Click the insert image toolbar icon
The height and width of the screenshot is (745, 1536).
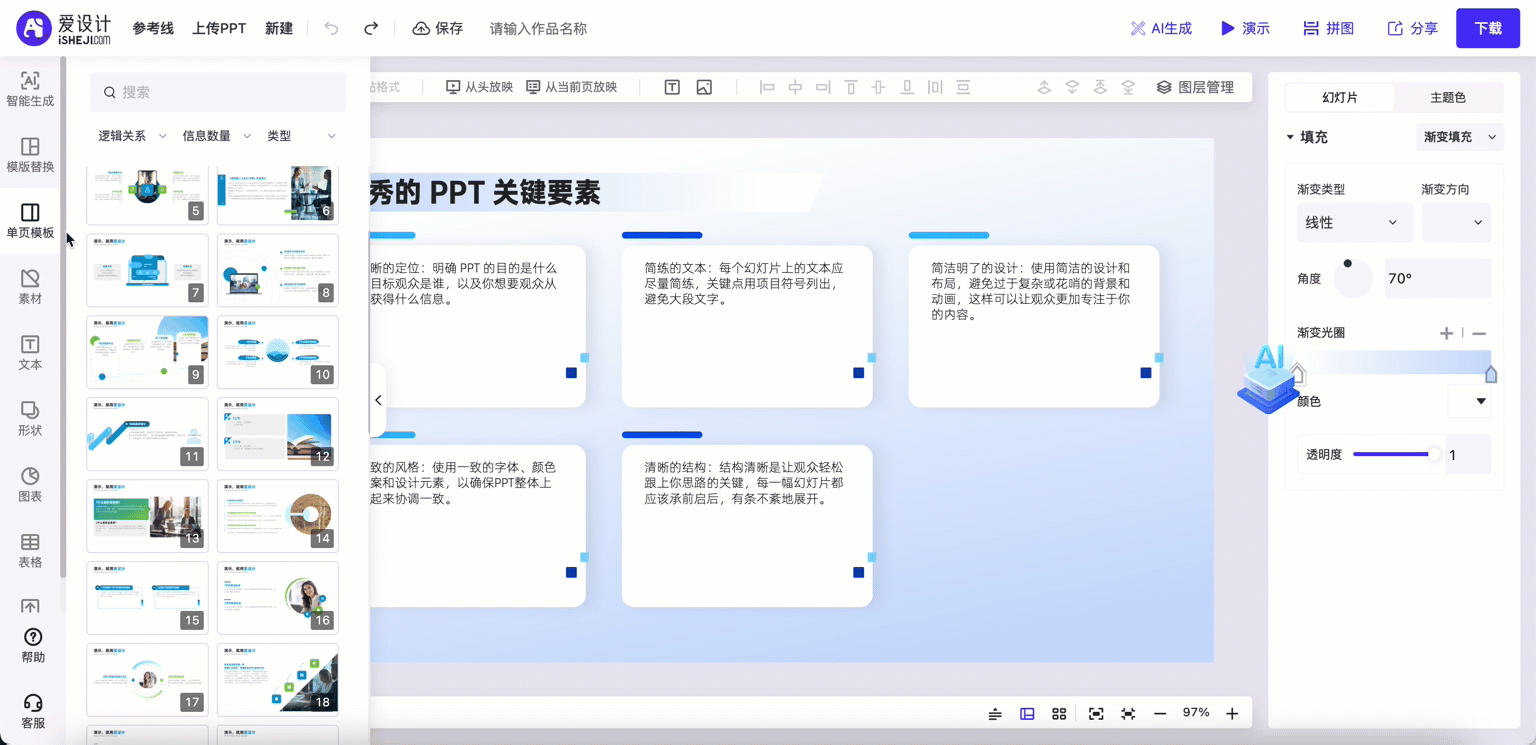[704, 87]
